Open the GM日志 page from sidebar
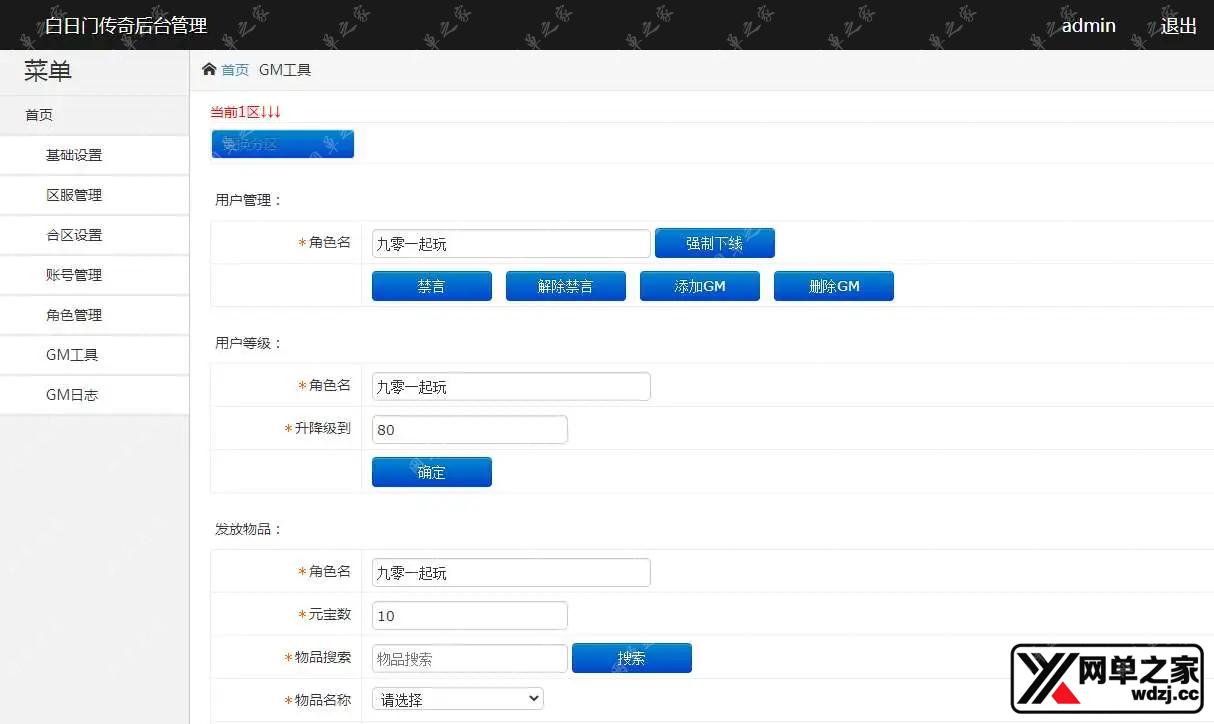 (70, 394)
